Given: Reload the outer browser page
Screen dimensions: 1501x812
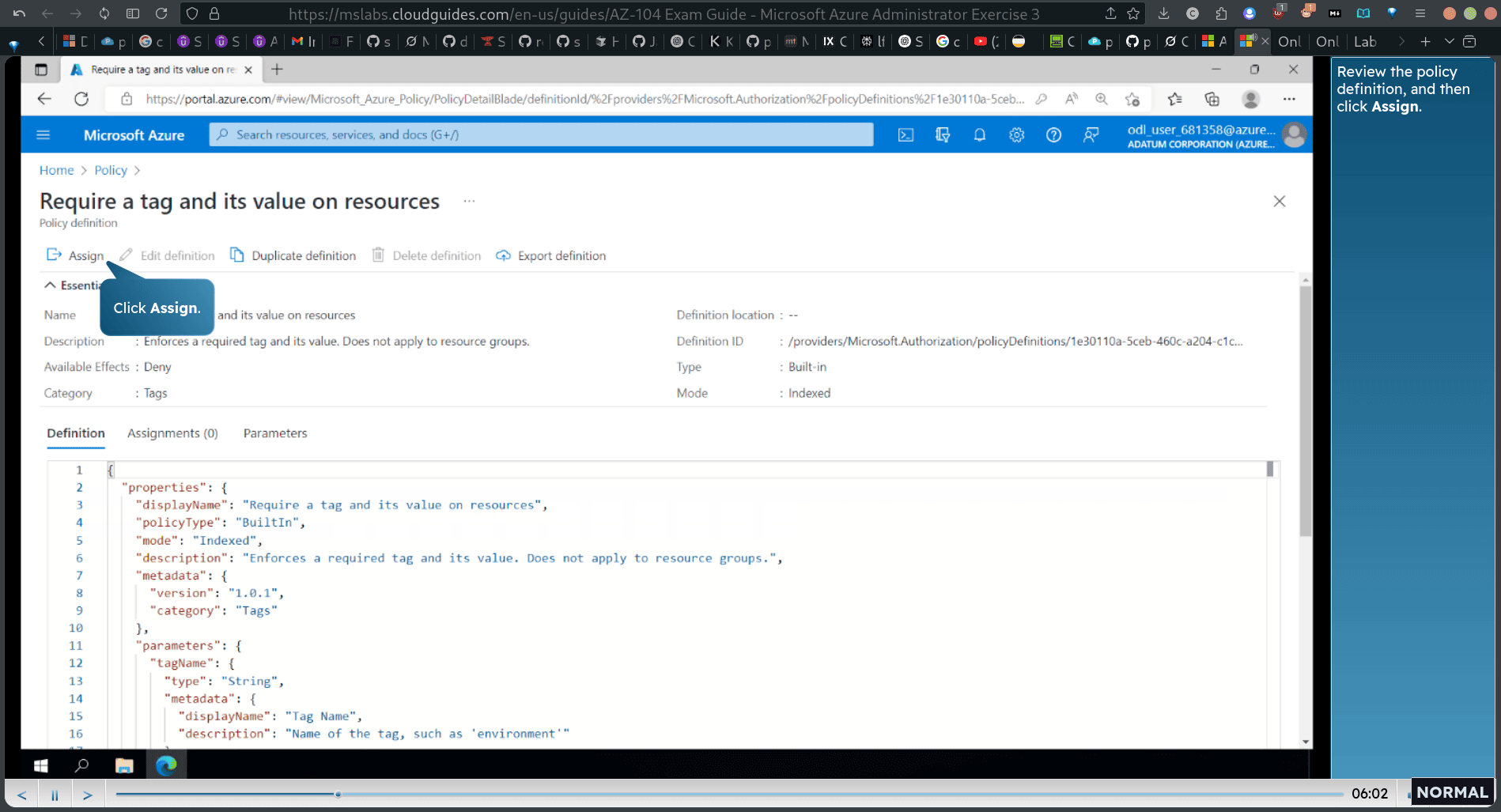Looking at the screenshot, I should 161,13.
